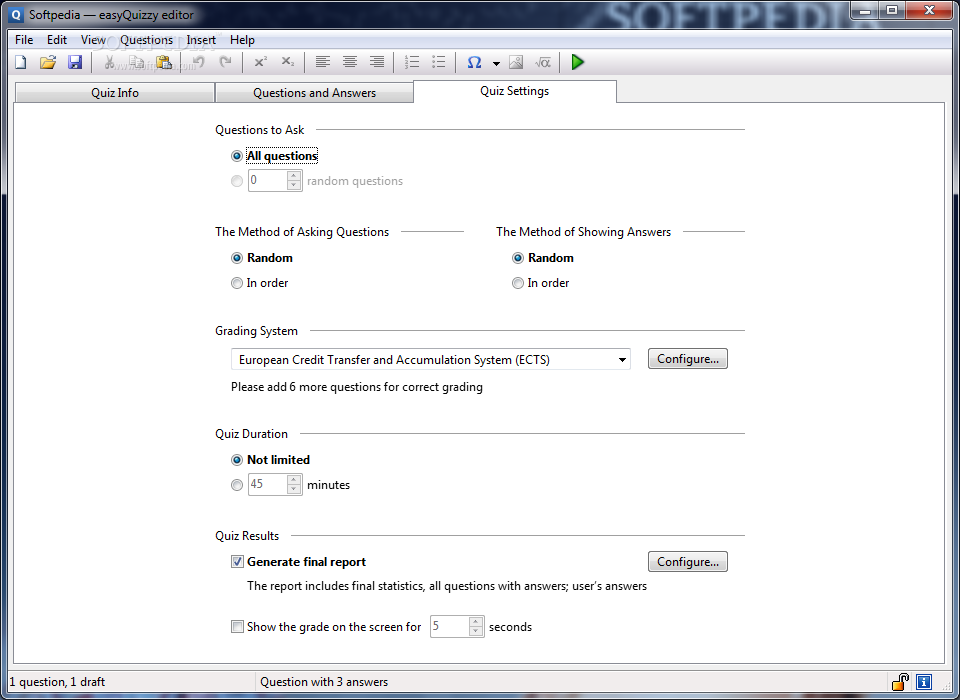The image size is (960, 700).
Task: Switch to Questions and Answers tab
Action: [x=315, y=92]
